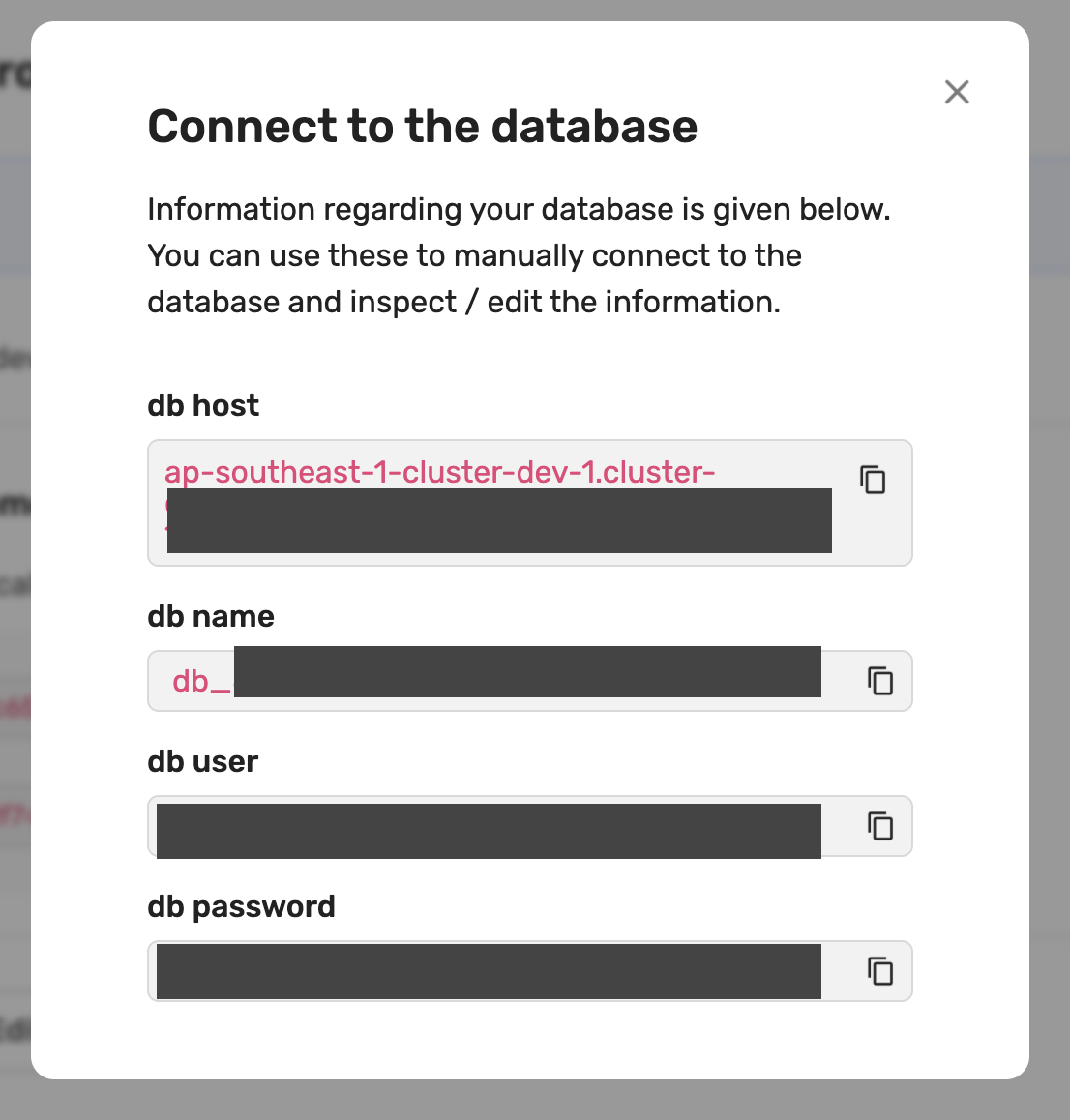Viewport: 1070px width, 1120px height.
Task: Click the copy icon next to db host field
Action: [872, 480]
